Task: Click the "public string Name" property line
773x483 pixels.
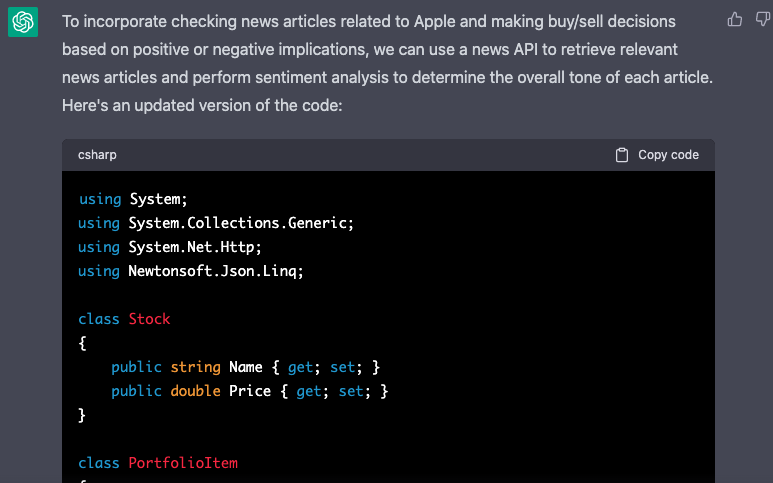Action: point(245,367)
